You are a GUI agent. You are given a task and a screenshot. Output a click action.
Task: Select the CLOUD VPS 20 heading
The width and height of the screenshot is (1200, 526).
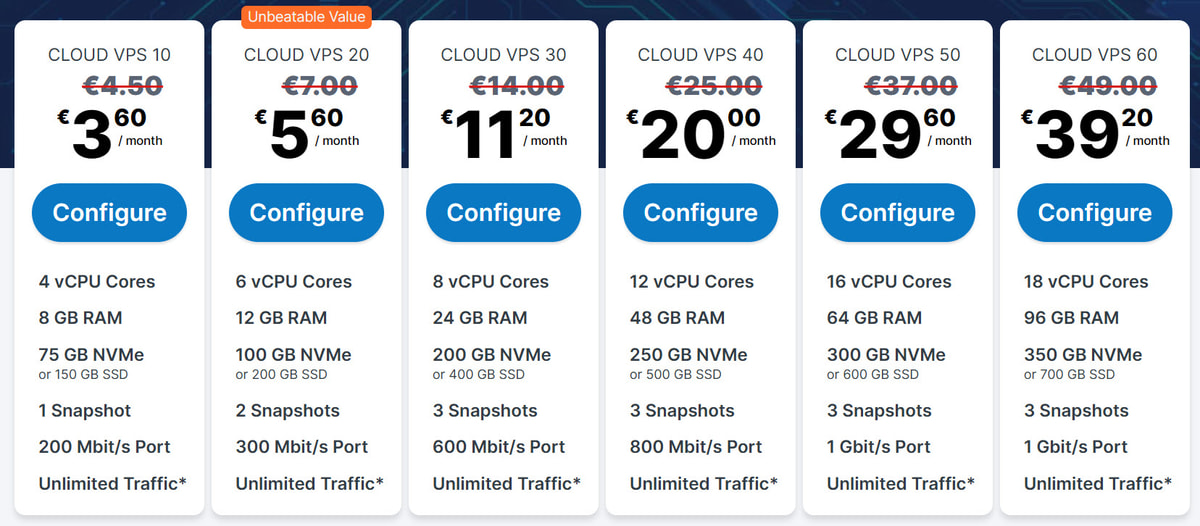pyautogui.click(x=306, y=55)
